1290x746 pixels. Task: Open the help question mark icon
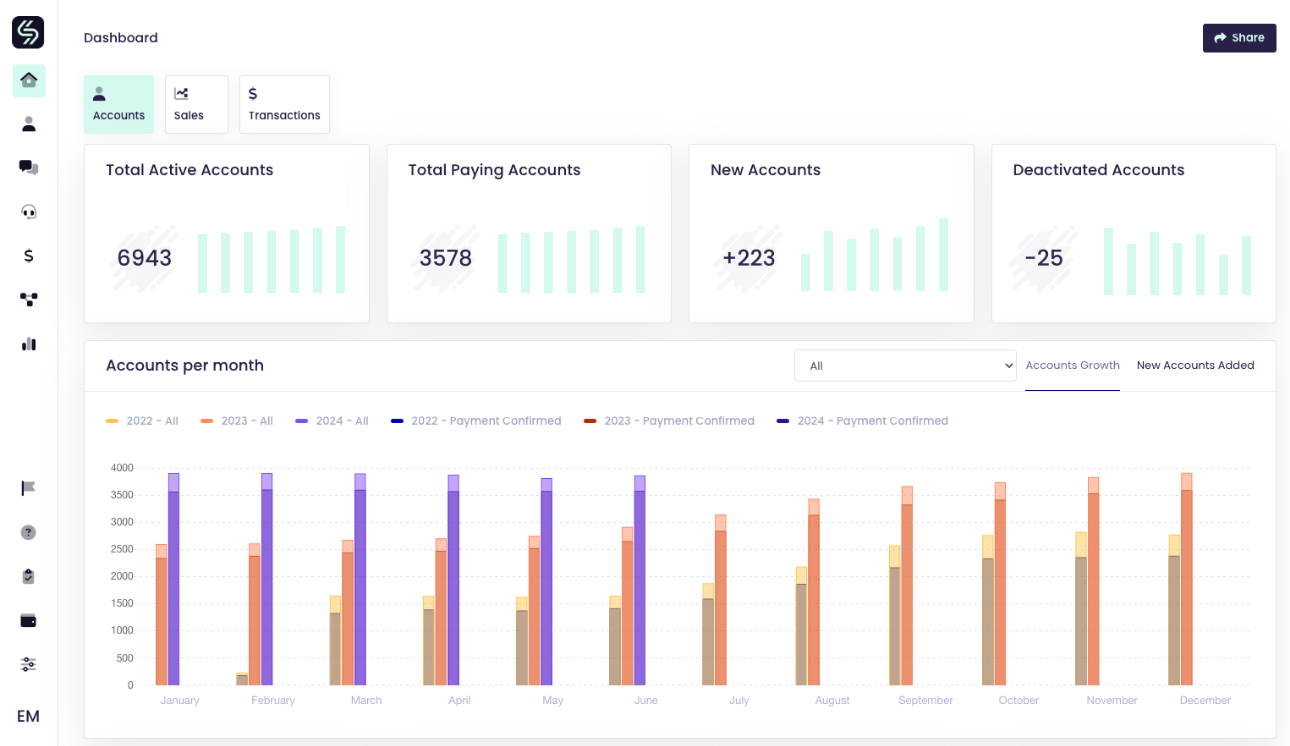(x=29, y=532)
